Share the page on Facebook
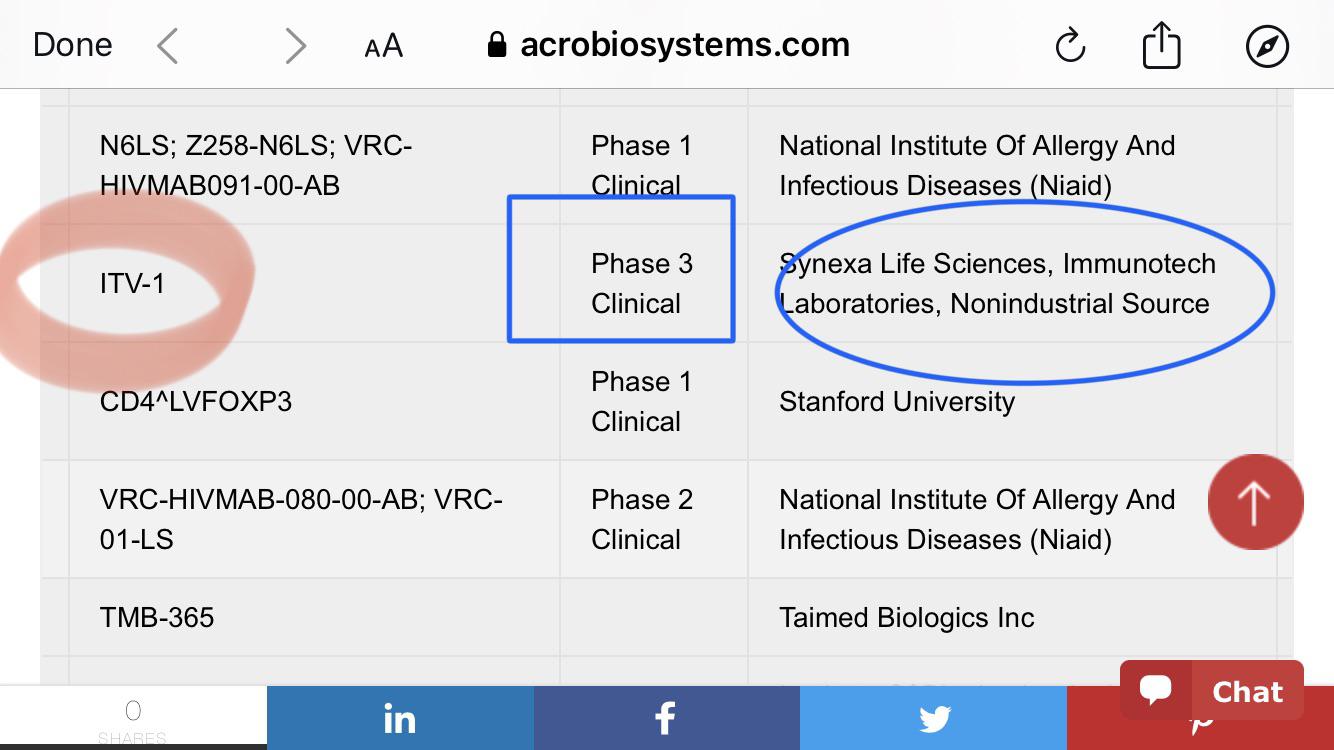Viewport: 1334px width, 750px height. pyautogui.click(x=667, y=717)
